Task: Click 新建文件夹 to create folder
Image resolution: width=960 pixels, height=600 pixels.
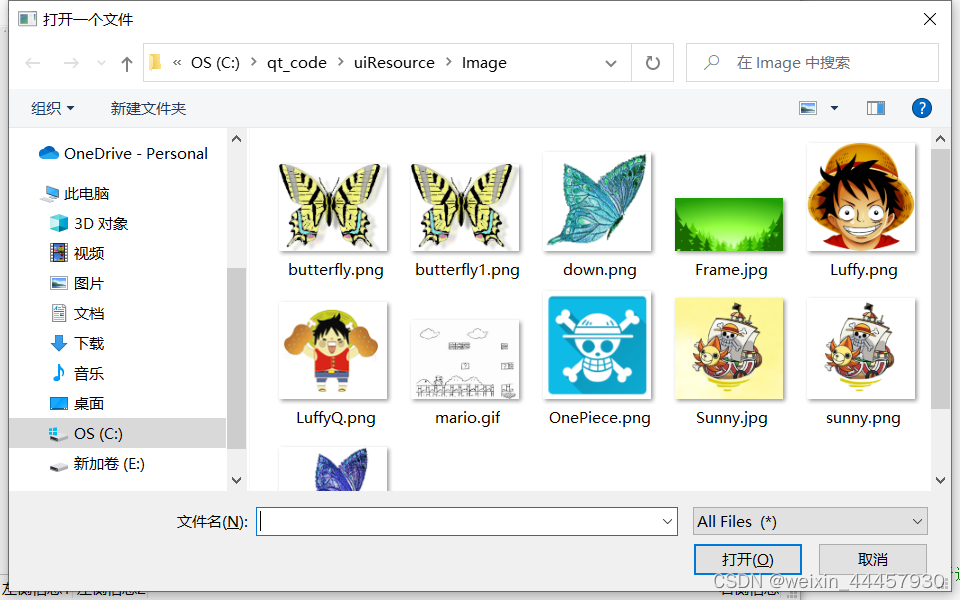Action: tap(148, 108)
